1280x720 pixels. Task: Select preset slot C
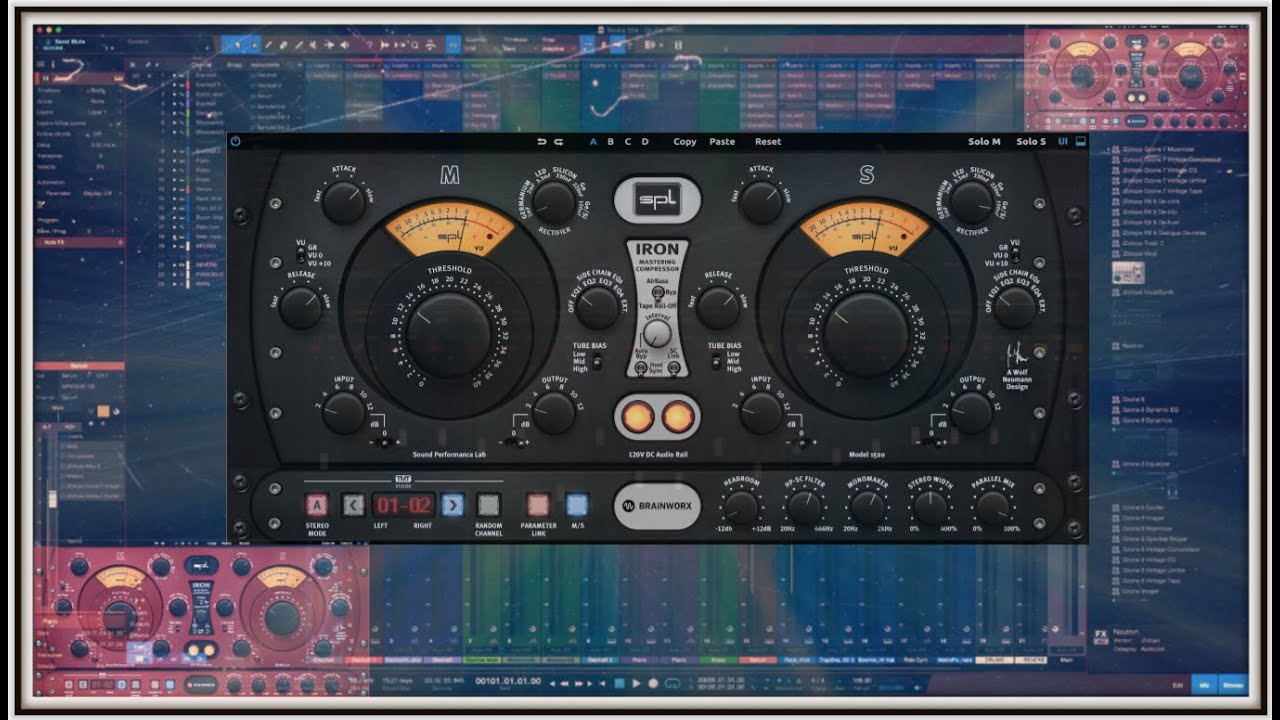pyautogui.click(x=628, y=141)
